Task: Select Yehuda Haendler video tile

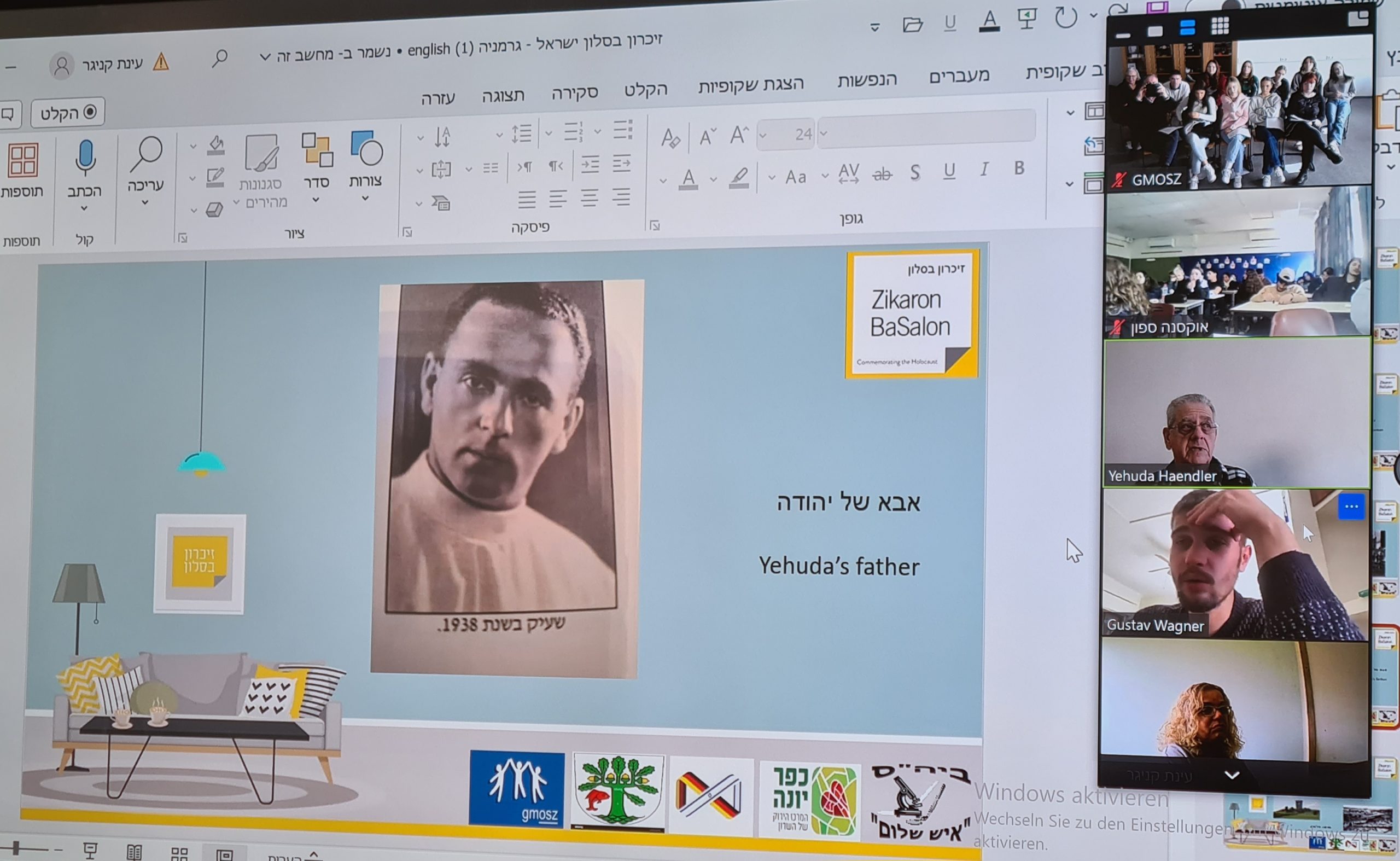Action: [1236, 413]
